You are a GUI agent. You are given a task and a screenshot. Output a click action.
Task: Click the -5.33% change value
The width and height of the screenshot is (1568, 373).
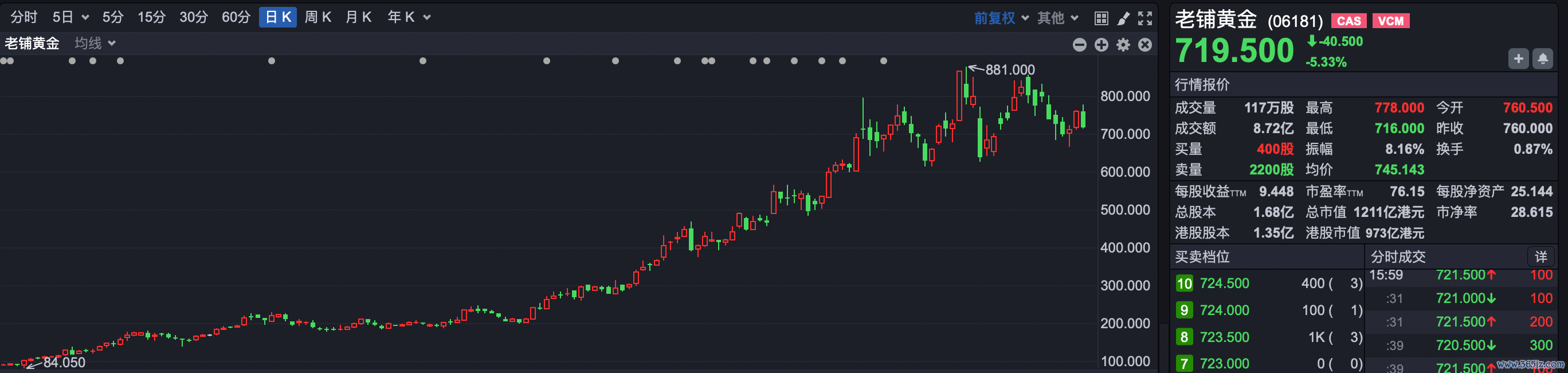(1326, 62)
